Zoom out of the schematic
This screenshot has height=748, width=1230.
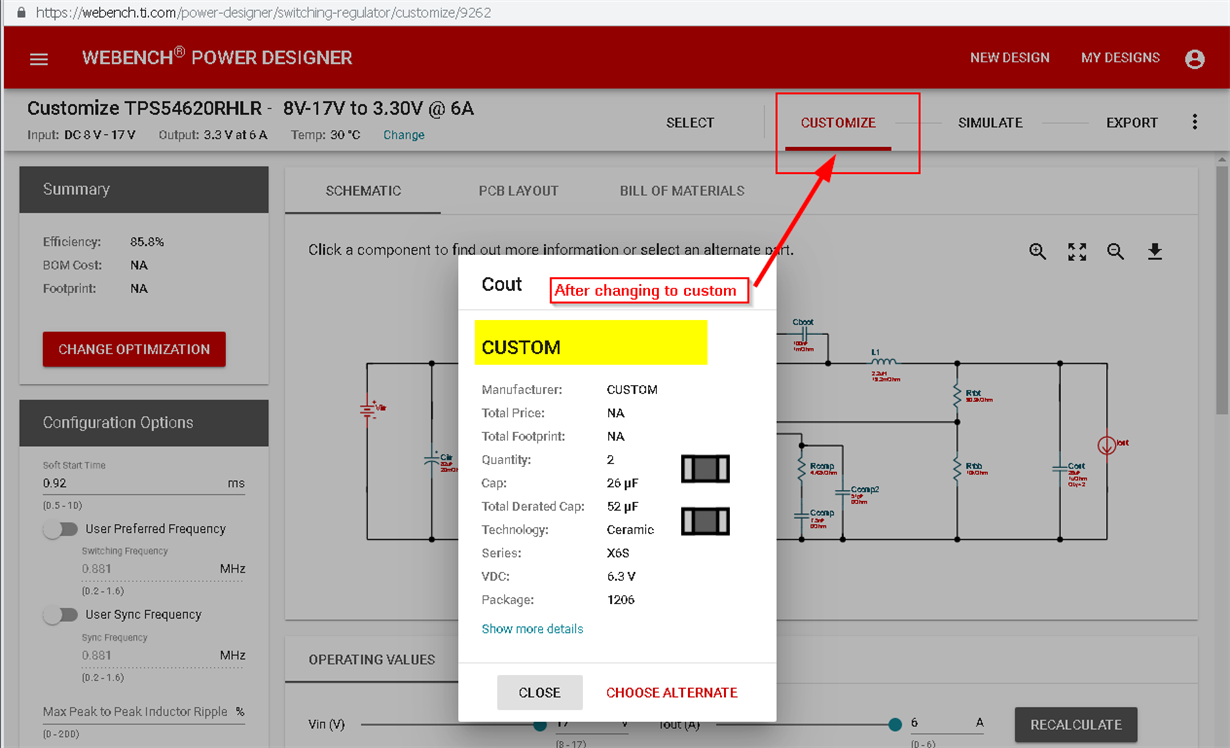coord(1116,252)
